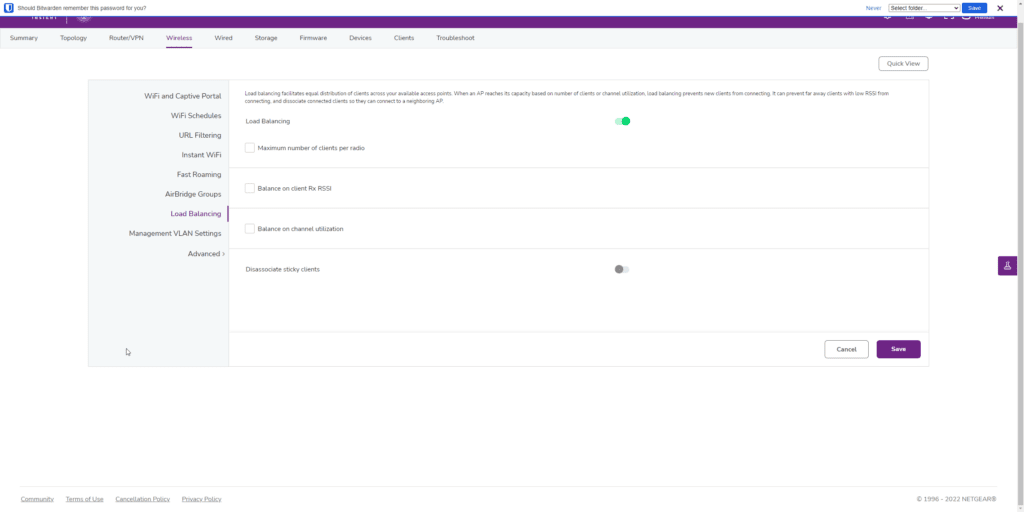Screen dimensions: 1024x512
Task: Click the Quick View button
Action: coord(903,64)
